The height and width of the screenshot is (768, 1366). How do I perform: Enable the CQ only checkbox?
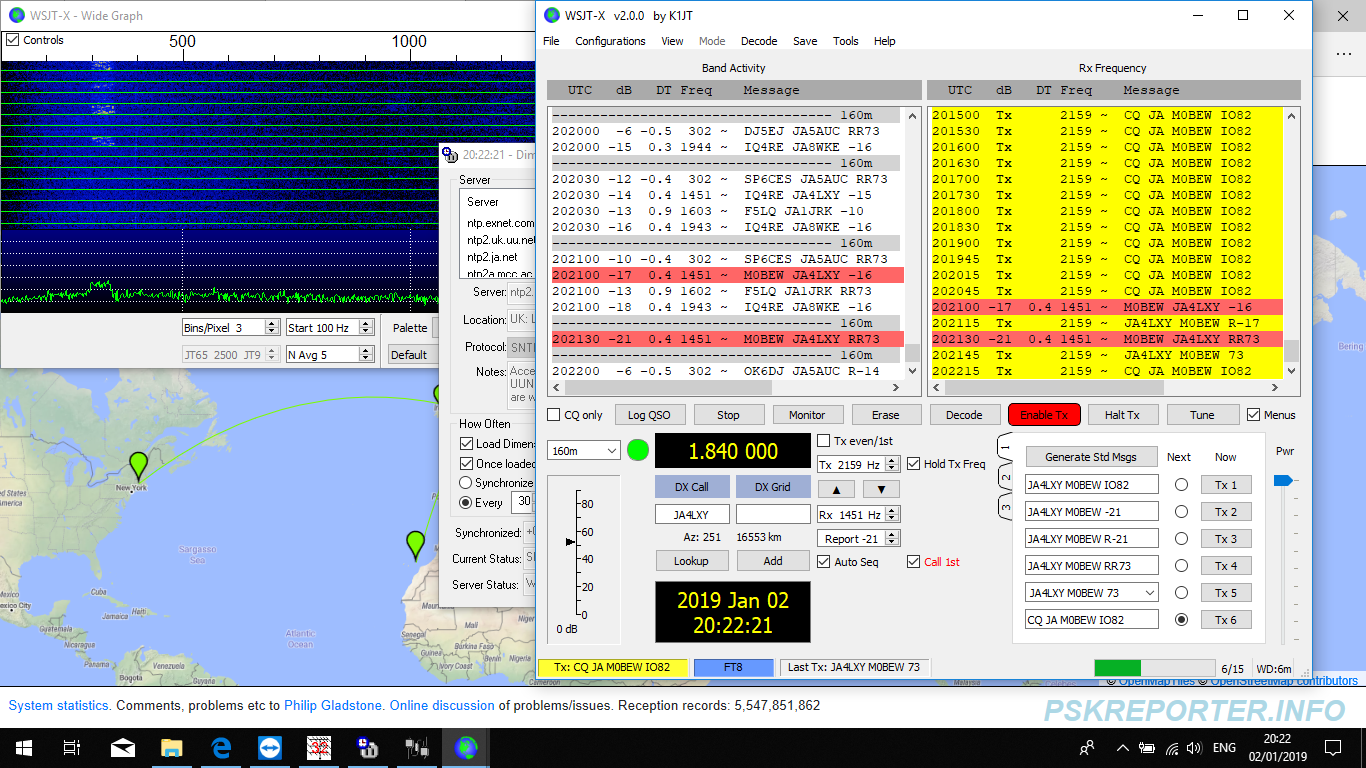(554, 415)
